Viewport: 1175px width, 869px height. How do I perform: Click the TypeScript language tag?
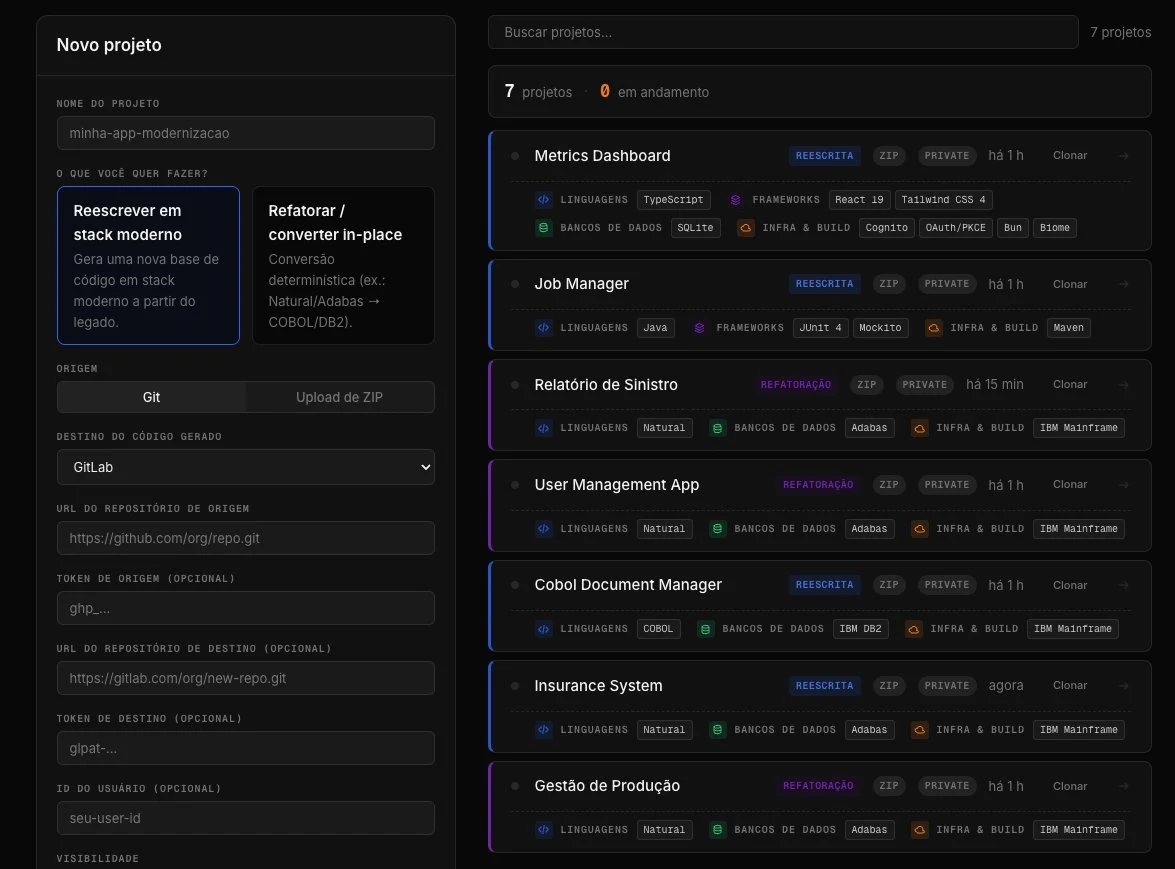pos(673,200)
